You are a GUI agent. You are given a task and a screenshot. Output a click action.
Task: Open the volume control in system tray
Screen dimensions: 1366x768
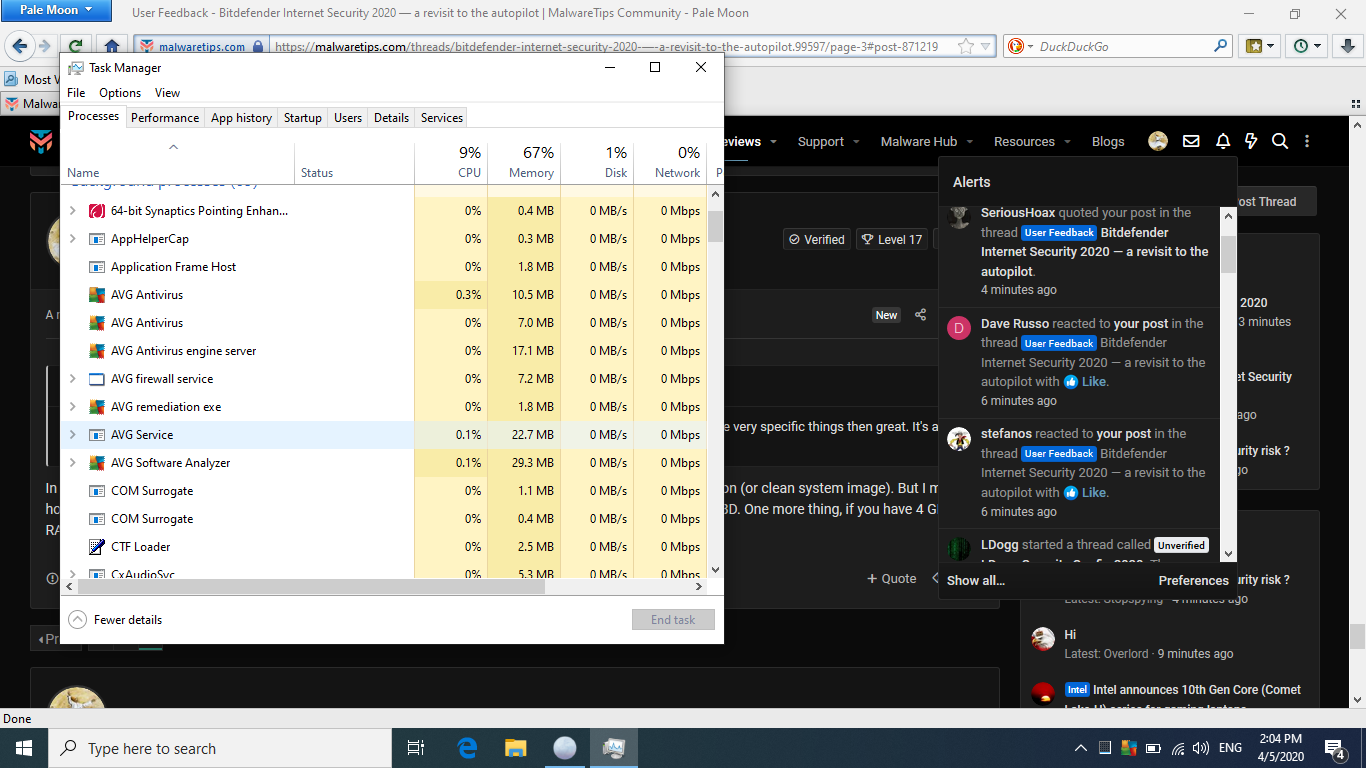point(1201,748)
